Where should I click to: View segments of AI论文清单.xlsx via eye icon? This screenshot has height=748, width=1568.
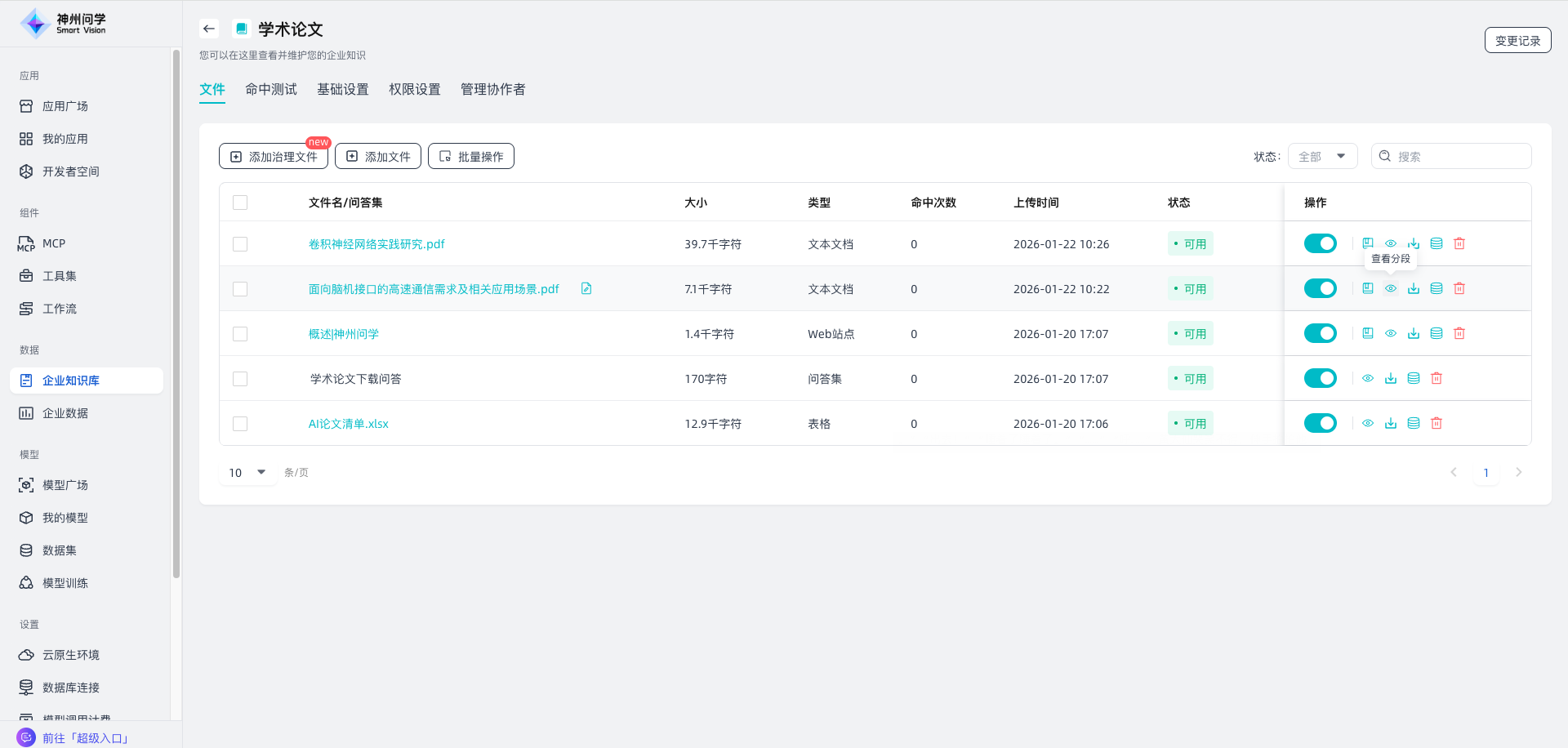(1368, 423)
